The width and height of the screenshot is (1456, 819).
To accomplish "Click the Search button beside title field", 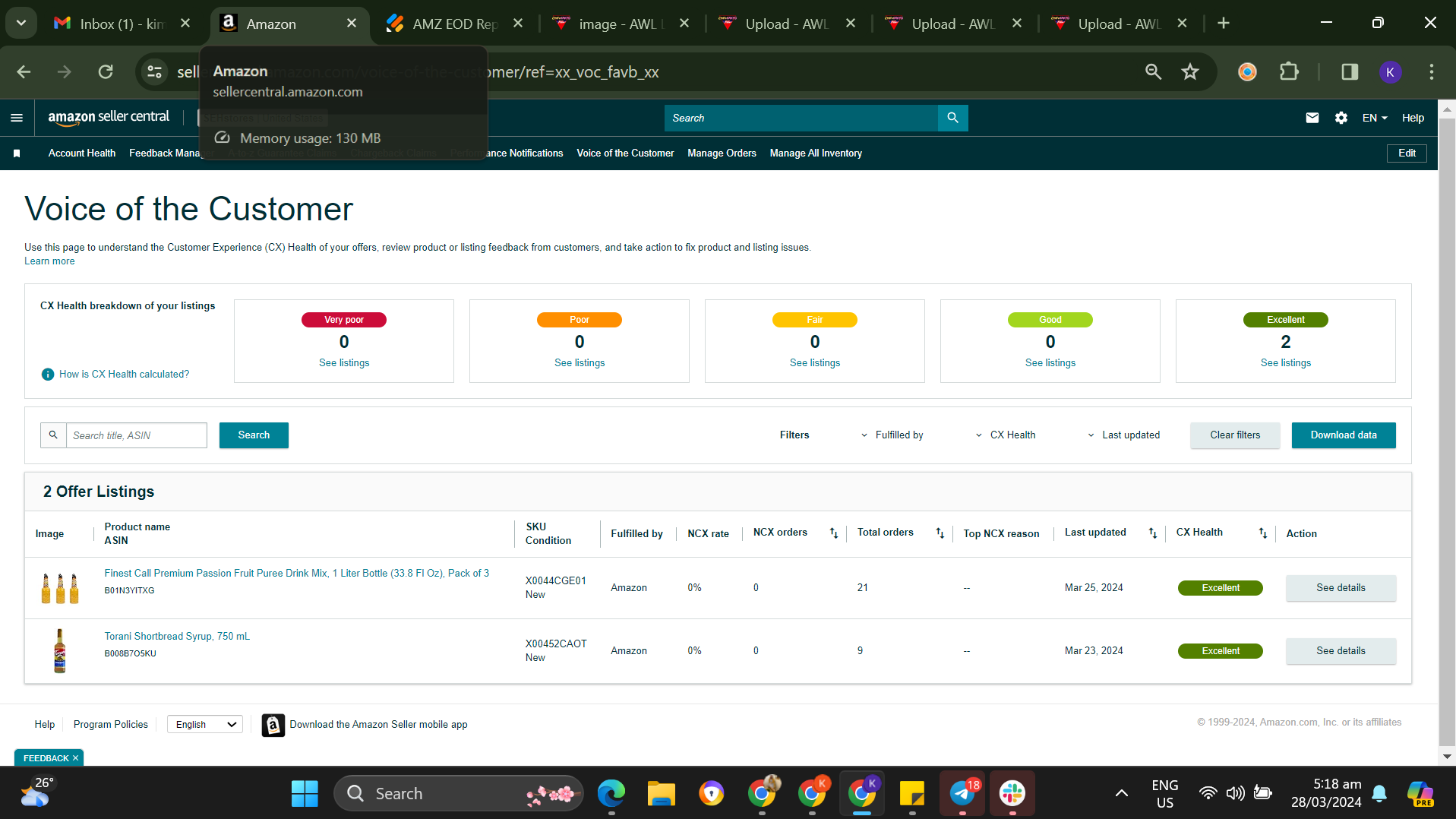I will coord(254,435).
